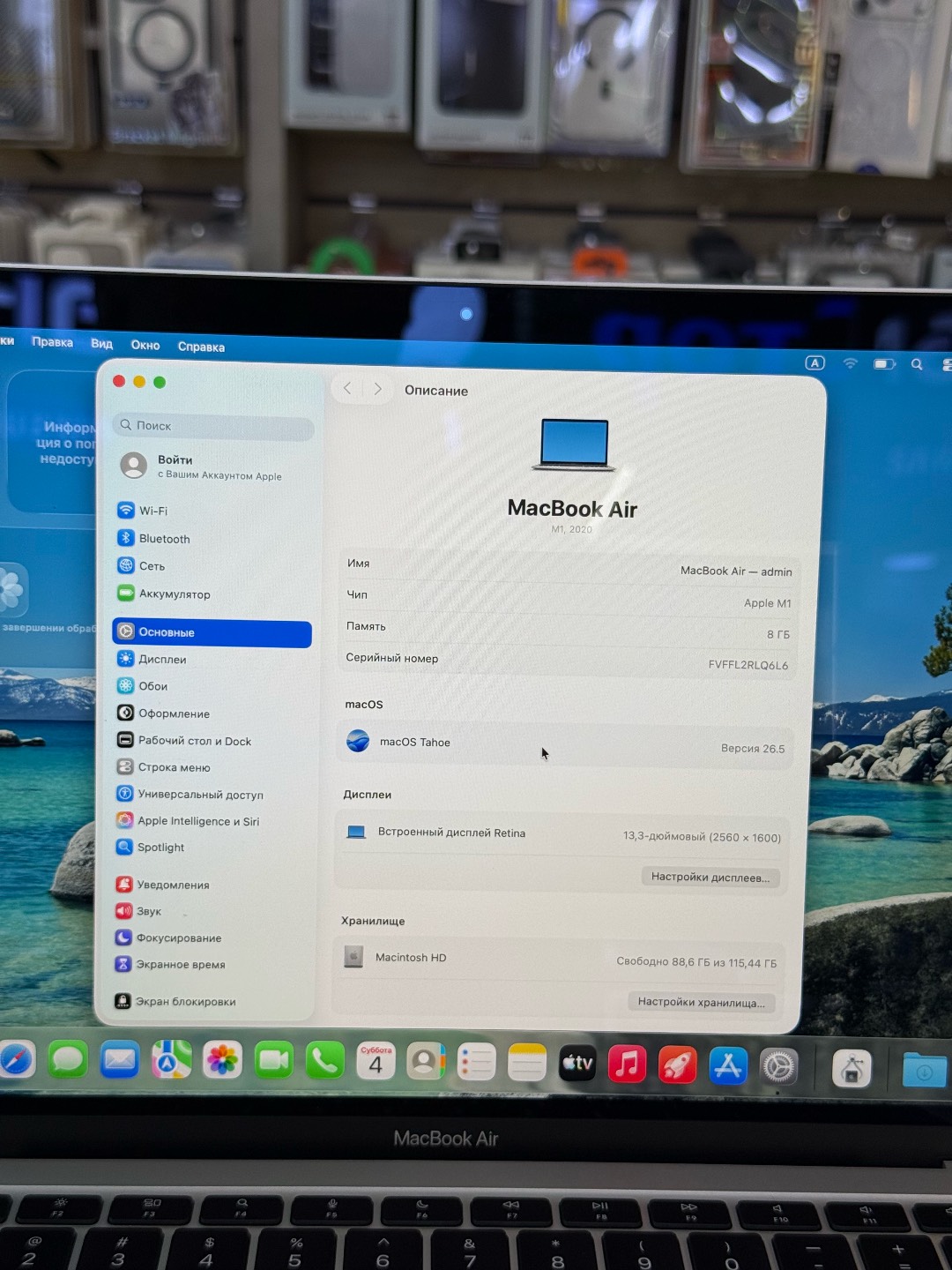The height and width of the screenshot is (1270, 952).
Task: Open Calendar app in the Dock
Action: tap(376, 1062)
